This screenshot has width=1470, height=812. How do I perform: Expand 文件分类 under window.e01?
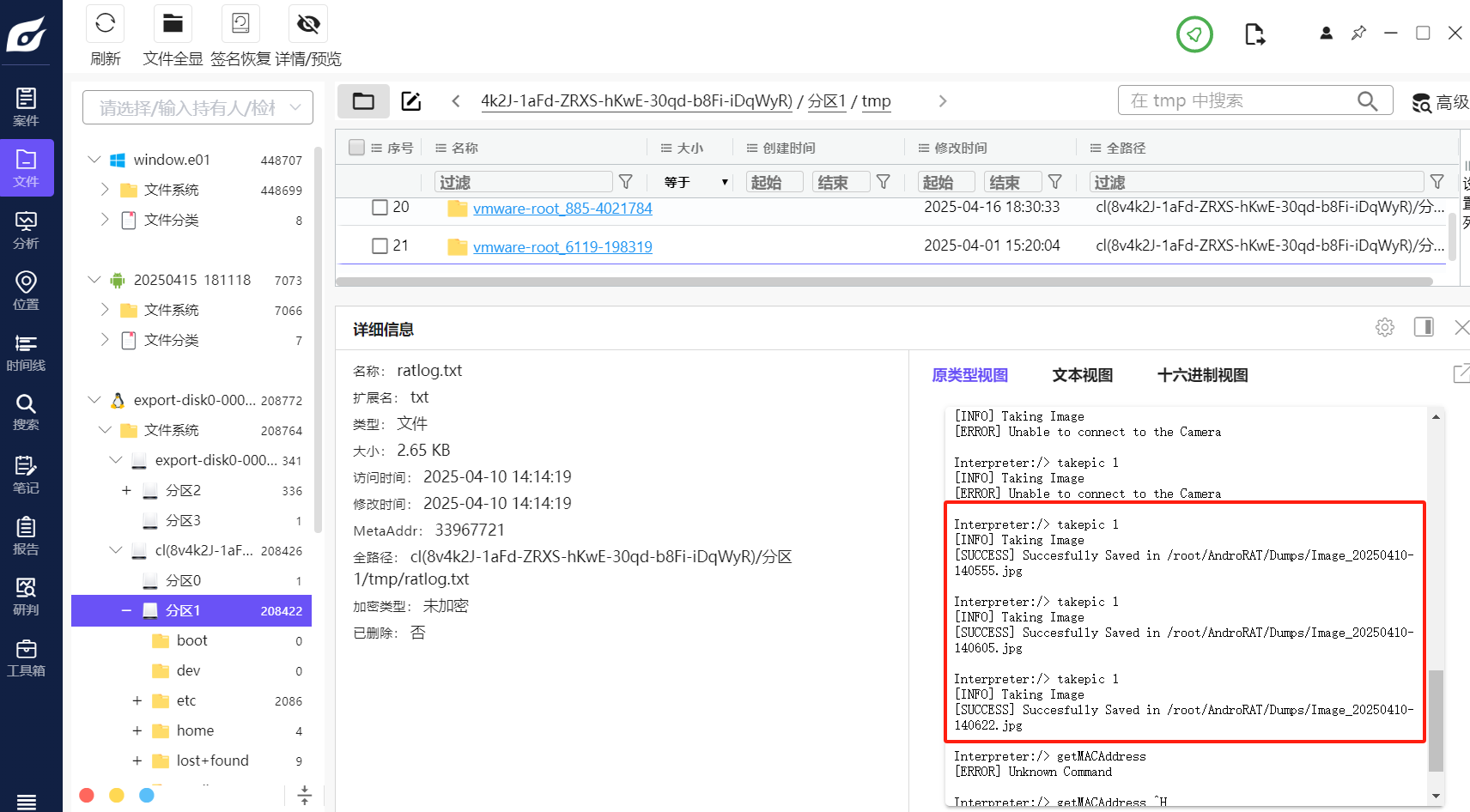[x=105, y=220]
